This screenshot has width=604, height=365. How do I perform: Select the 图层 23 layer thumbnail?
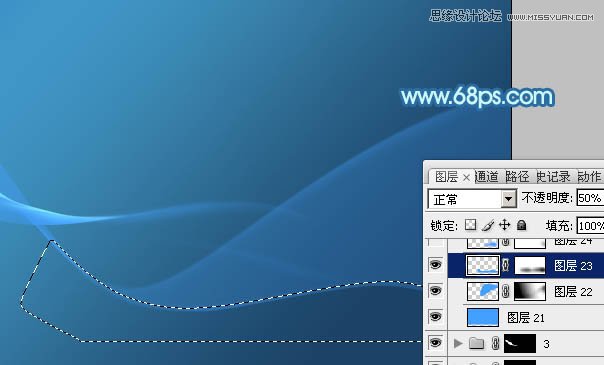(483, 265)
